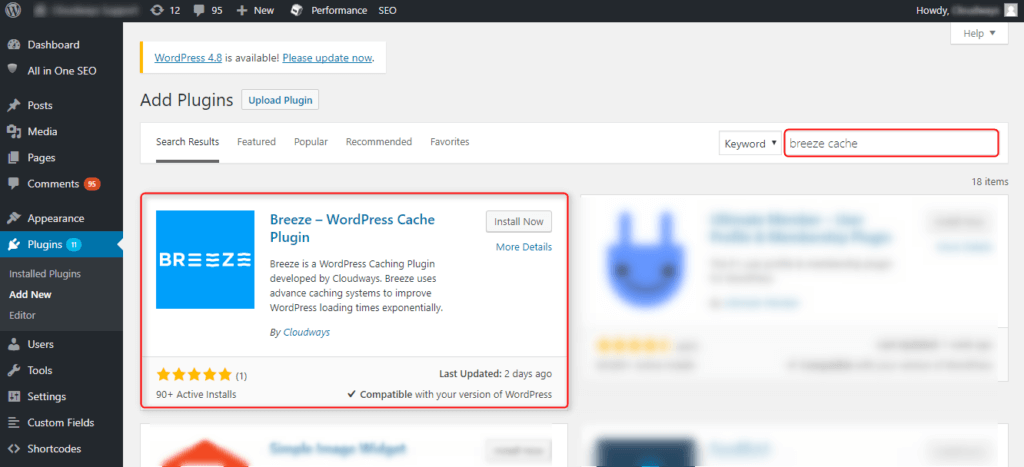This screenshot has height=467, width=1024.
Task: Open Users sidebar icon
Action: click(13, 344)
